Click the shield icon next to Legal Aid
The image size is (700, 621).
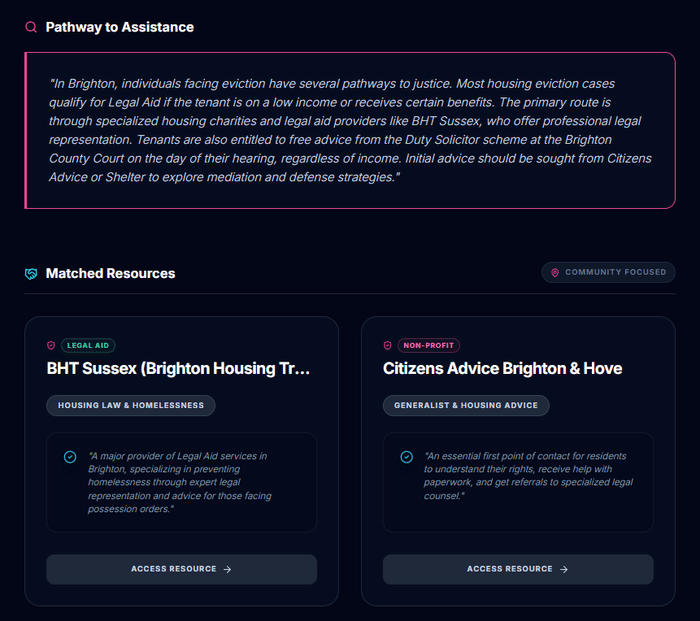click(x=51, y=345)
